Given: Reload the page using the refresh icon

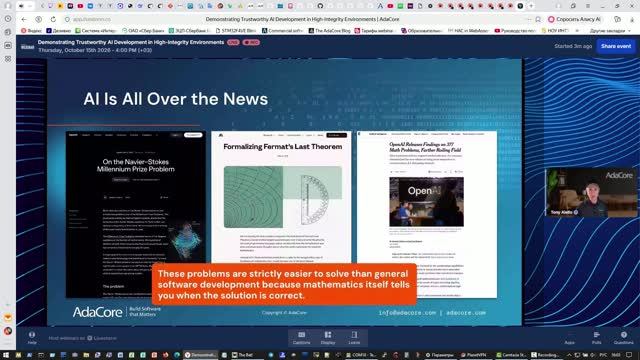Looking at the screenshot, I should tap(53, 19).
